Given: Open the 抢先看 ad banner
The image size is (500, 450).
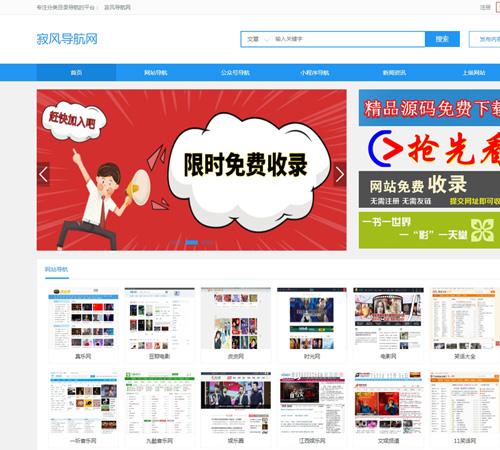Looking at the screenshot, I should pyautogui.click(x=429, y=149).
